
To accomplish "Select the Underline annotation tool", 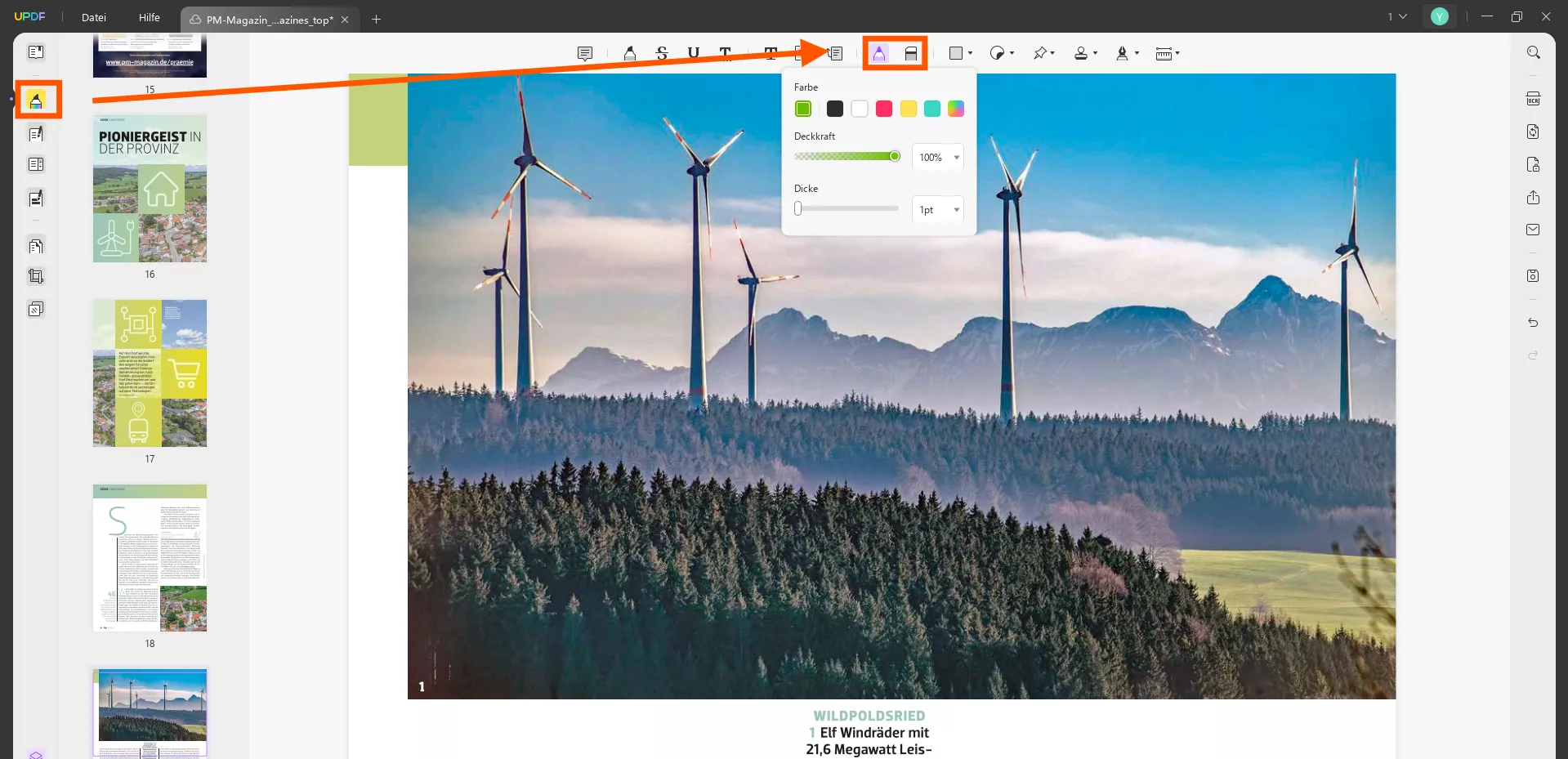I will [692, 52].
